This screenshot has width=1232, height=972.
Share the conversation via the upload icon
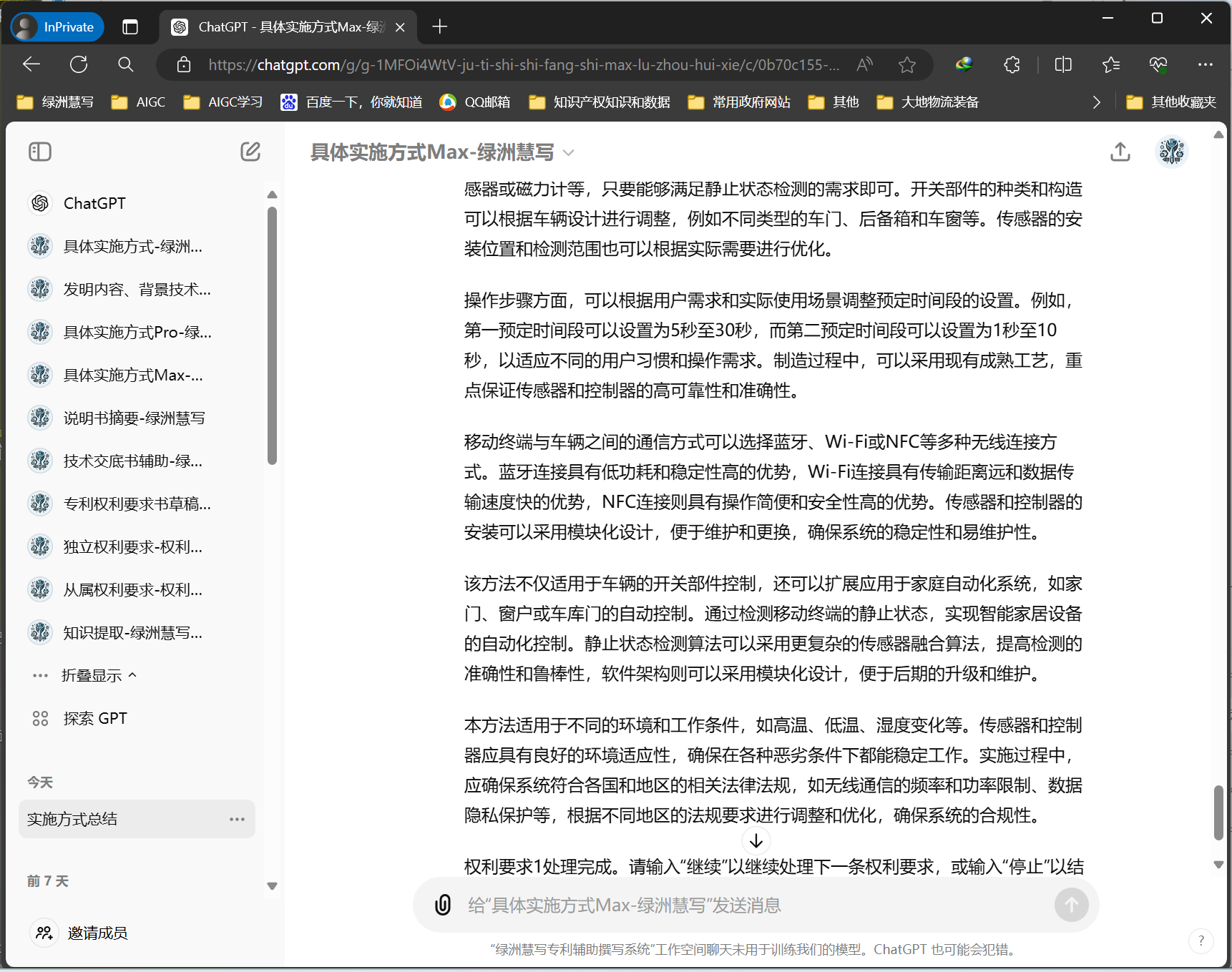1120,152
